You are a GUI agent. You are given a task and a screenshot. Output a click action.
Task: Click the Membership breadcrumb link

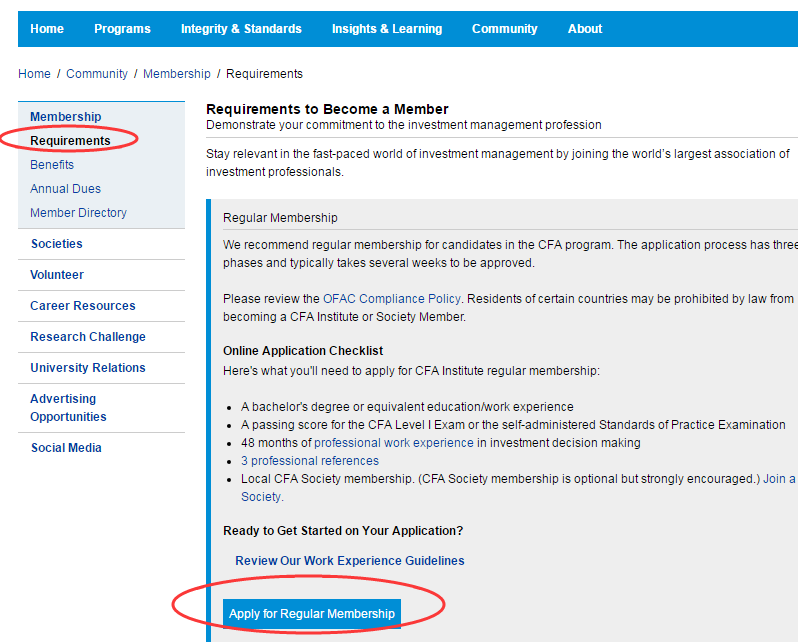[x=177, y=74]
